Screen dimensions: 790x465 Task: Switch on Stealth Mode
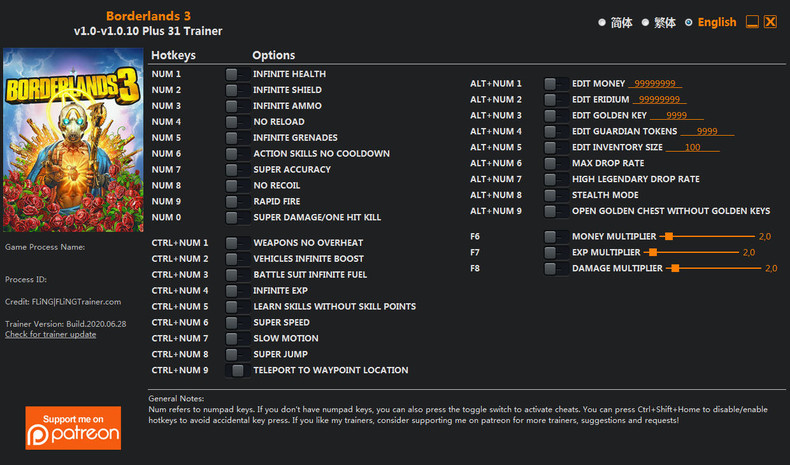click(556, 195)
